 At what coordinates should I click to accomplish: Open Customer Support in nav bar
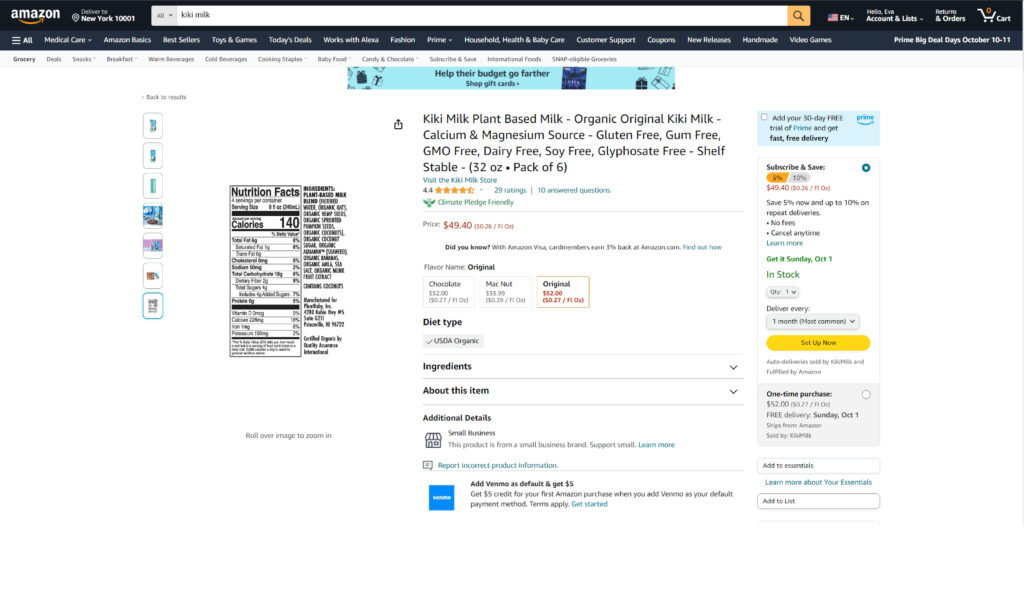pos(605,40)
